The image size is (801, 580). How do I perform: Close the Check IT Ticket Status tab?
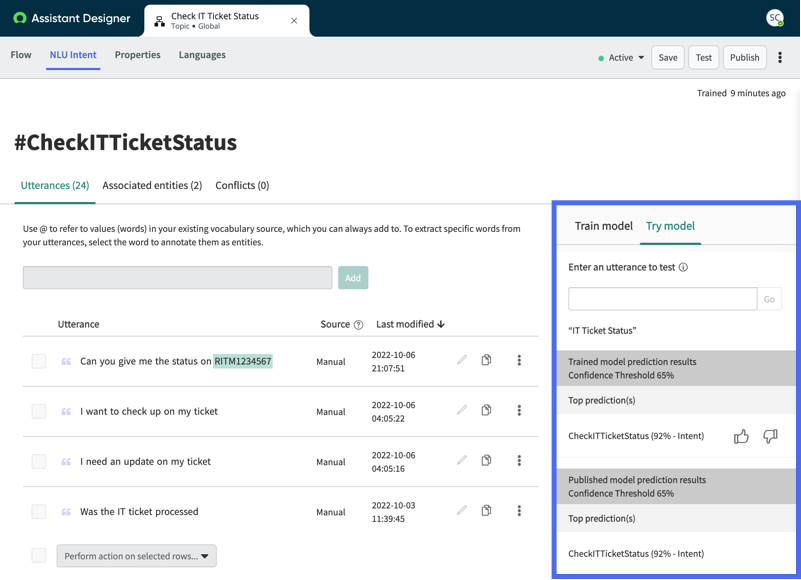(x=294, y=21)
